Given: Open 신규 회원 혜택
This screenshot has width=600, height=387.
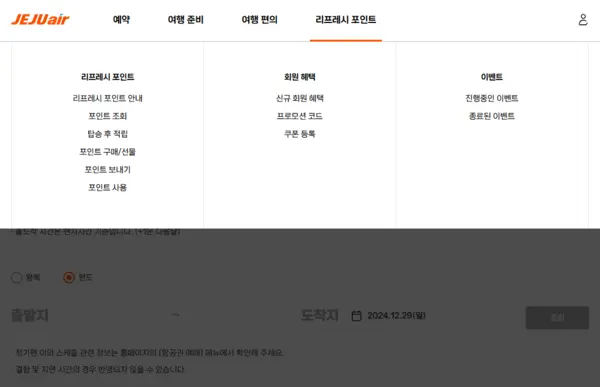Looking at the screenshot, I should tap(300, 98).
